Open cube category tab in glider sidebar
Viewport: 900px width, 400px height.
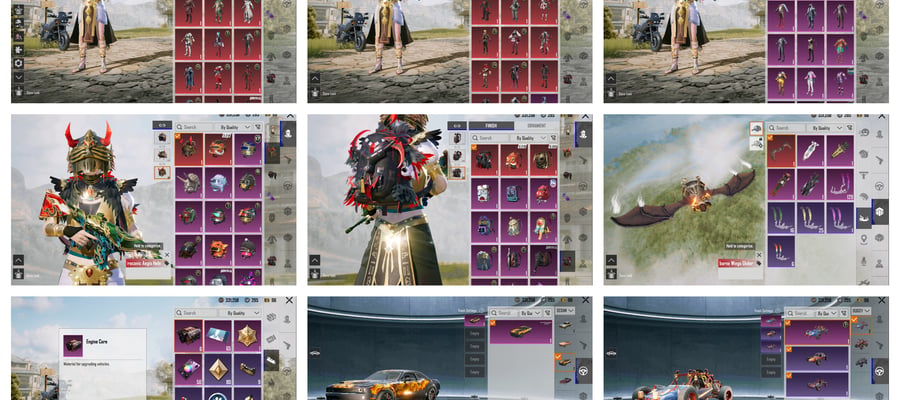pos(880,211)
